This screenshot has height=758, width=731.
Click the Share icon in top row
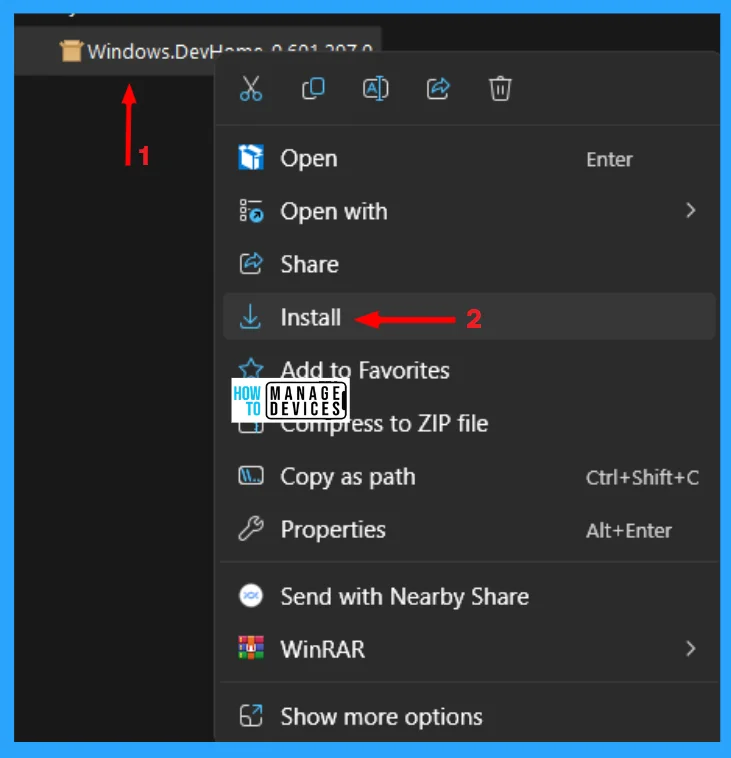click(438, 88)
